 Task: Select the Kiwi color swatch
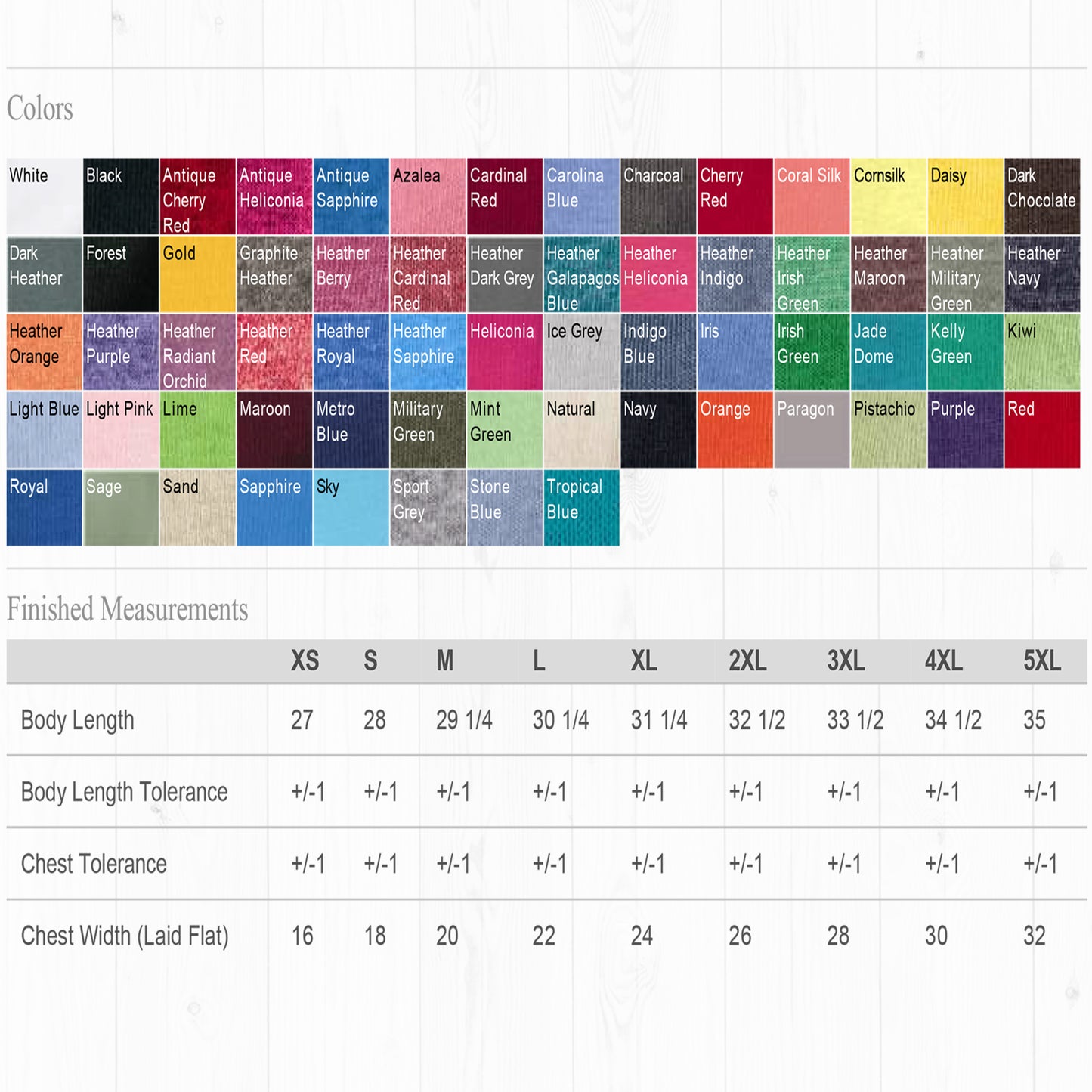(1042, 352)
